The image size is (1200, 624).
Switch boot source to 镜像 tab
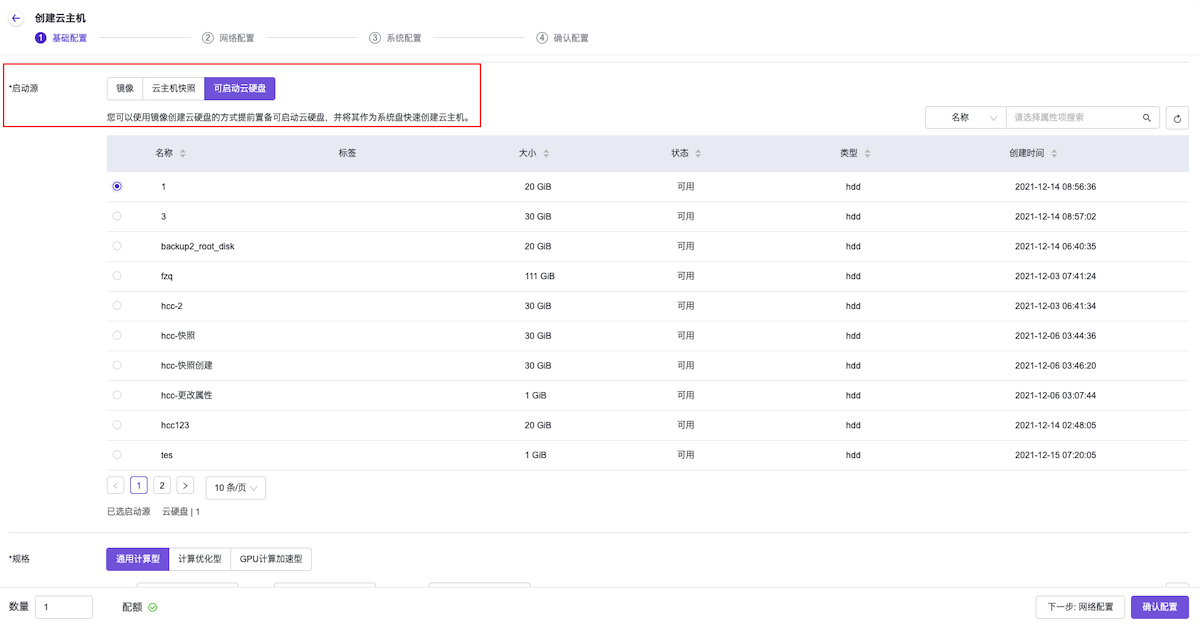click(x=125, y=88)
